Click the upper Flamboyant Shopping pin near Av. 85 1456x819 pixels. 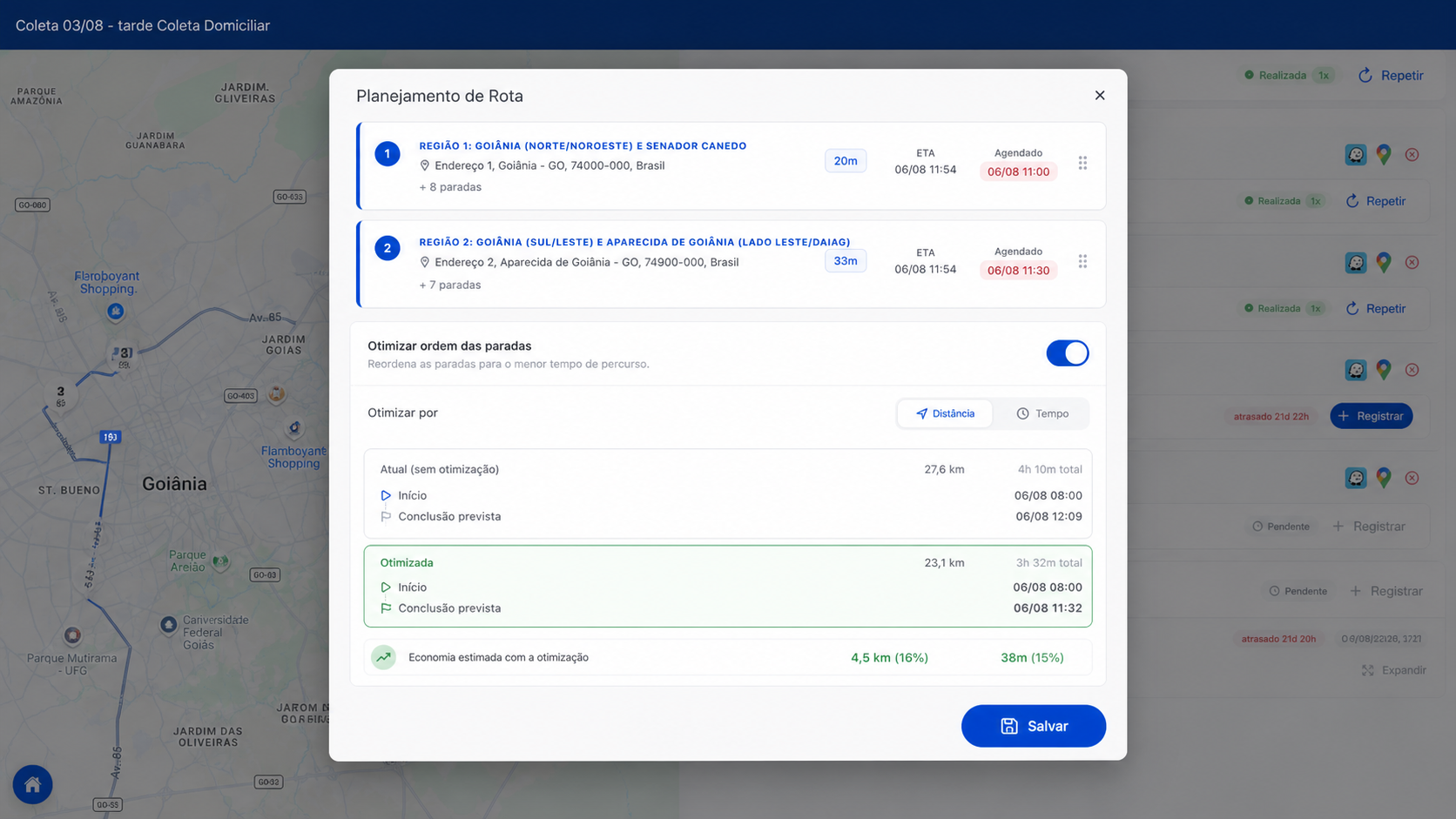[x=115, y=311]
